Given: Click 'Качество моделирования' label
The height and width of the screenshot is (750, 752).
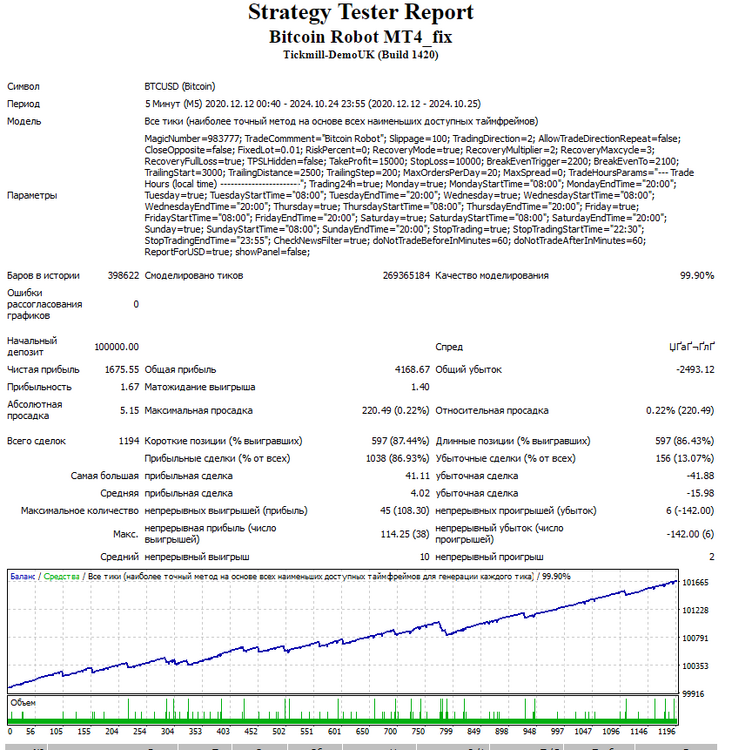Looking at the screenshot, I should click(x=492, y=275).
